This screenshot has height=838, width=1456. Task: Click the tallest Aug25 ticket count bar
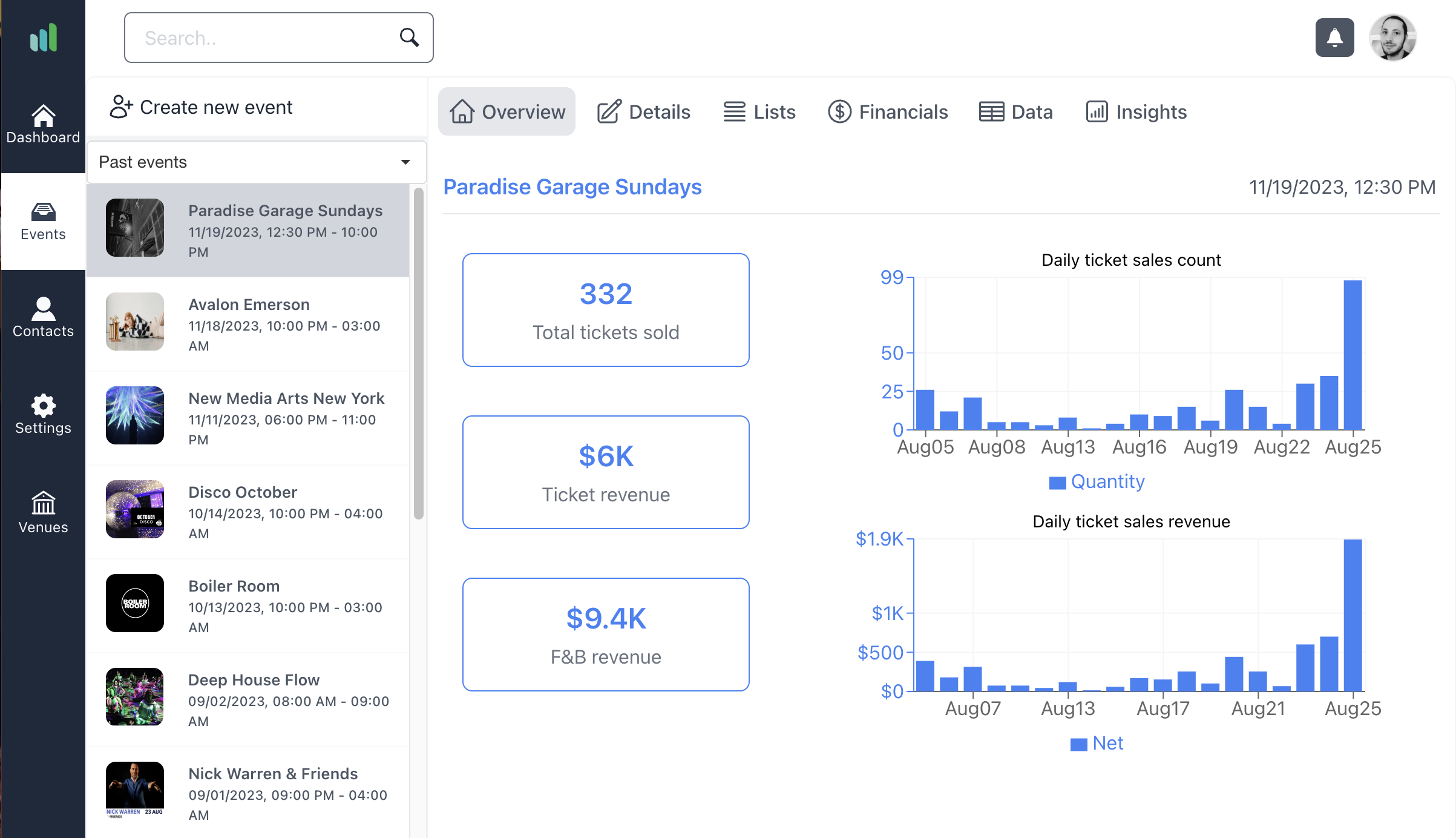point(1353,355)
